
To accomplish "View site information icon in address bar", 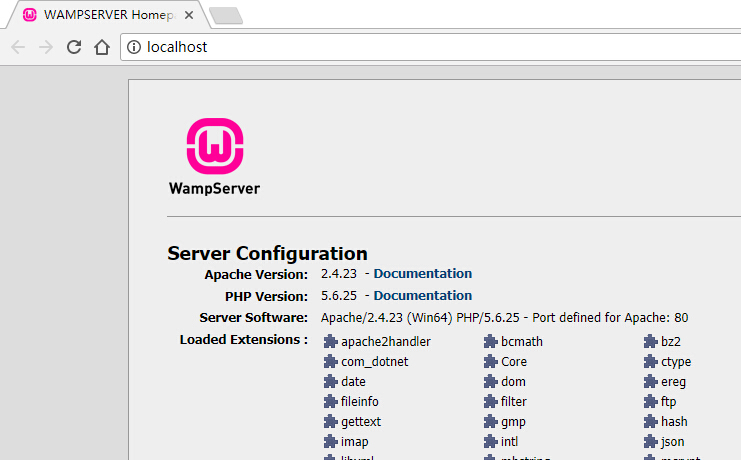I will pyautogui.click(x=134, y=47).
